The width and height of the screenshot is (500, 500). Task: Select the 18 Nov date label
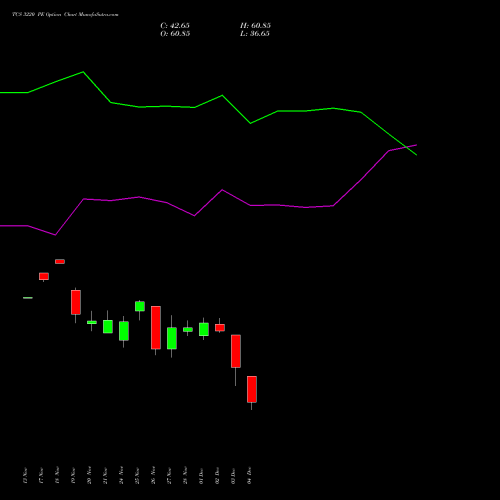point(57,476)
